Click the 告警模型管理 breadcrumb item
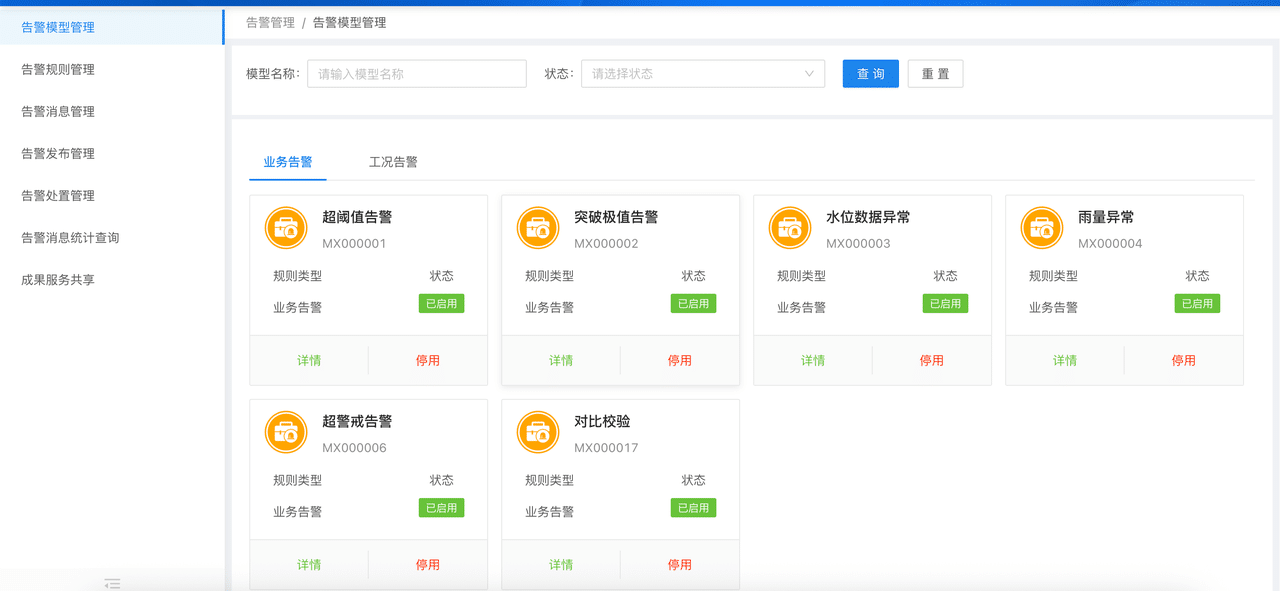The image size is (1280, 591). [x=349, y=22]
